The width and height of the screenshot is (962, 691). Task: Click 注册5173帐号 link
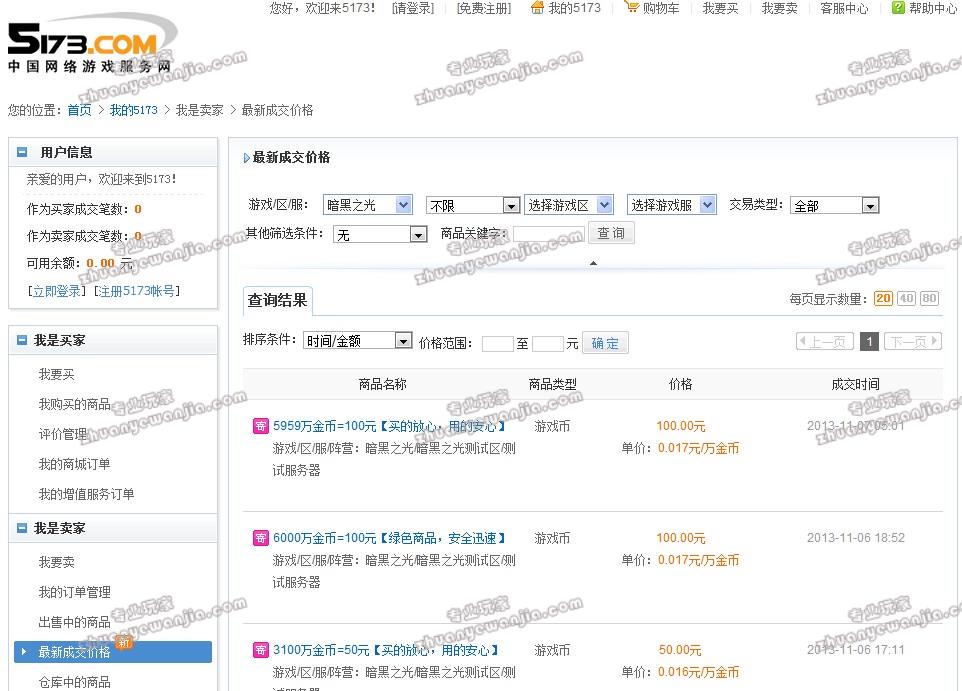click(137, 291)
